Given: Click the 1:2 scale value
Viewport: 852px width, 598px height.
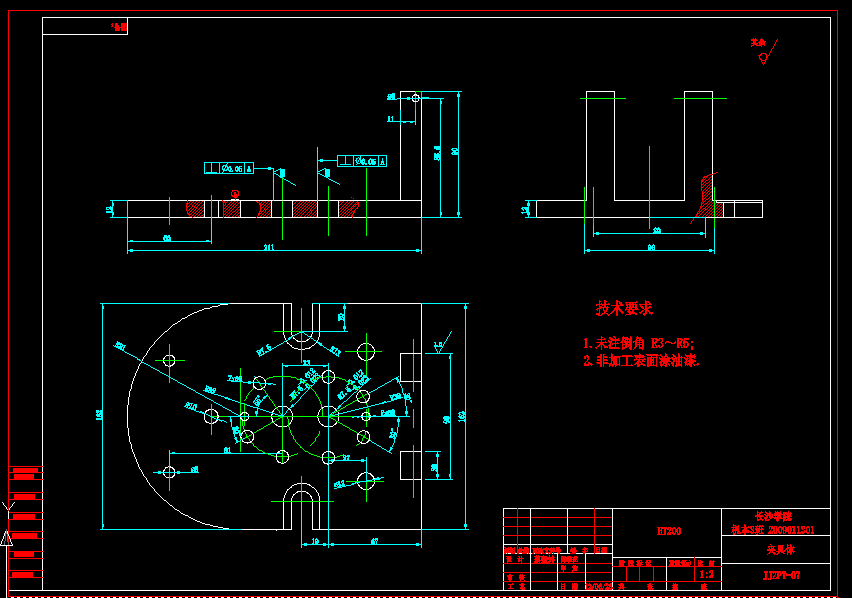Looking at the screenshot, I should coord(706,574).
